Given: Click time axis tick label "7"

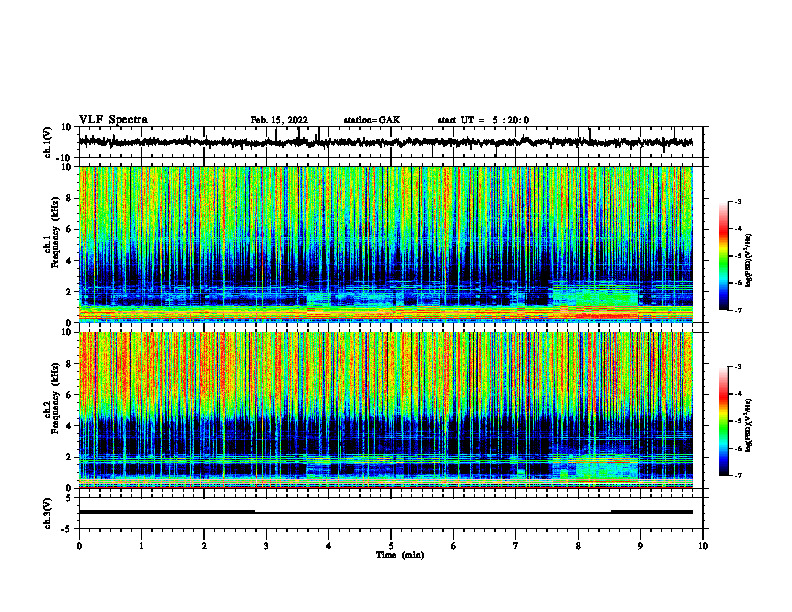Looking at the screenshot, I should 516,546.
